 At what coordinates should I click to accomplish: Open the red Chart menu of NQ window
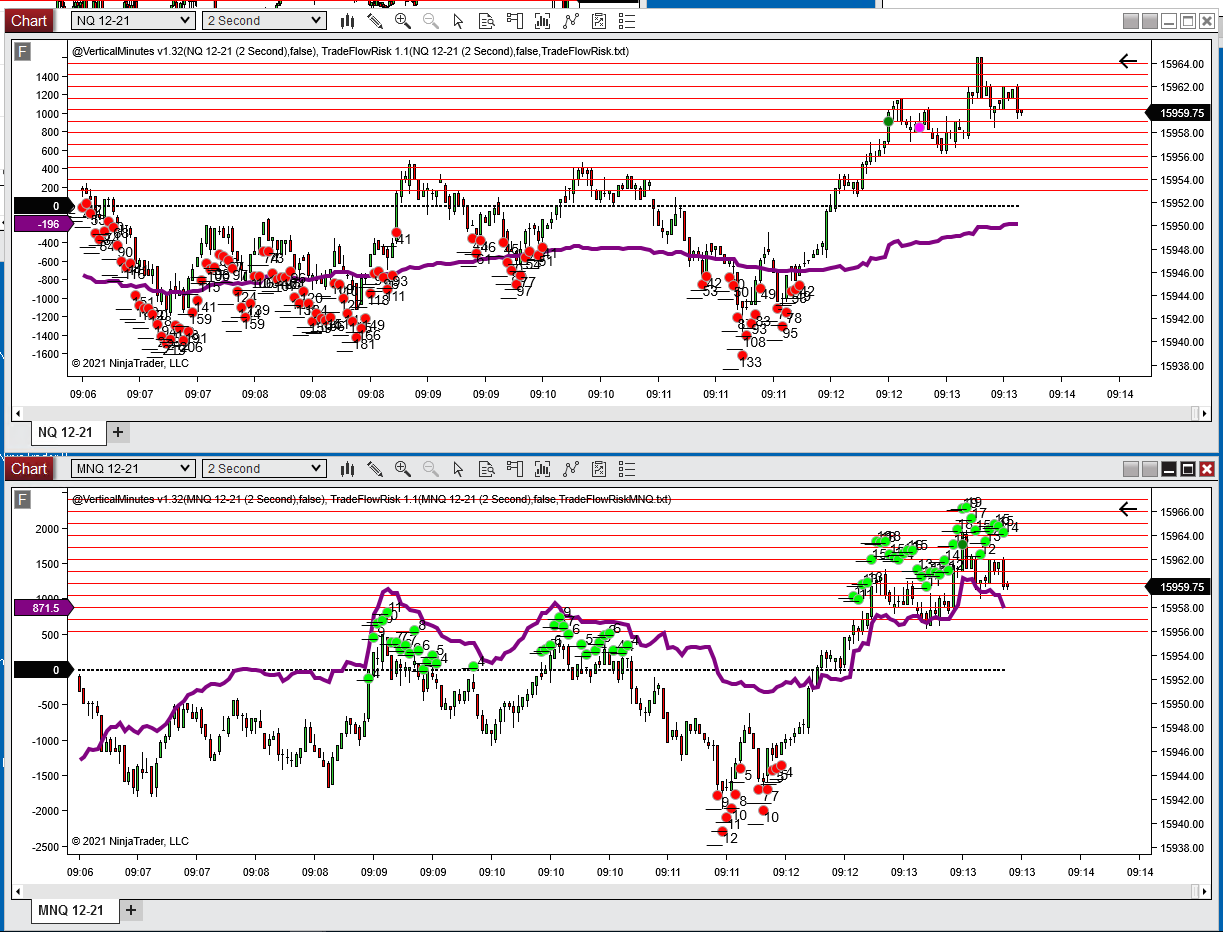(28, 20)
